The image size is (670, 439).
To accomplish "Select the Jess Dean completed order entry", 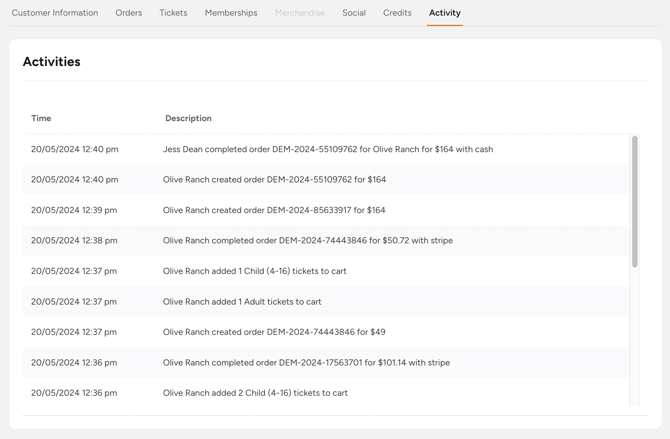I will (x=326, y=149).
